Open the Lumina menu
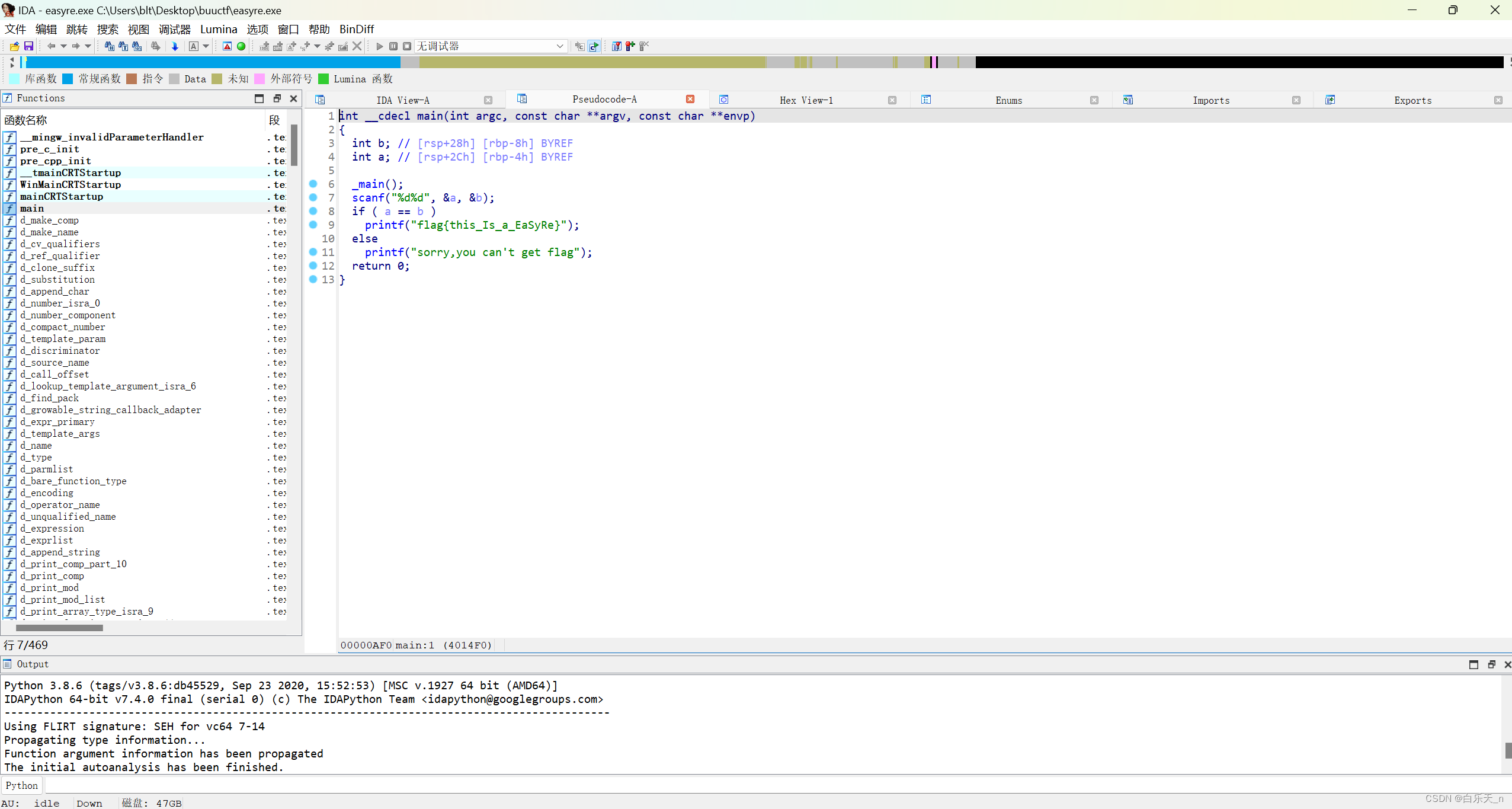The image size is (1512, 809). pos(218,29)
